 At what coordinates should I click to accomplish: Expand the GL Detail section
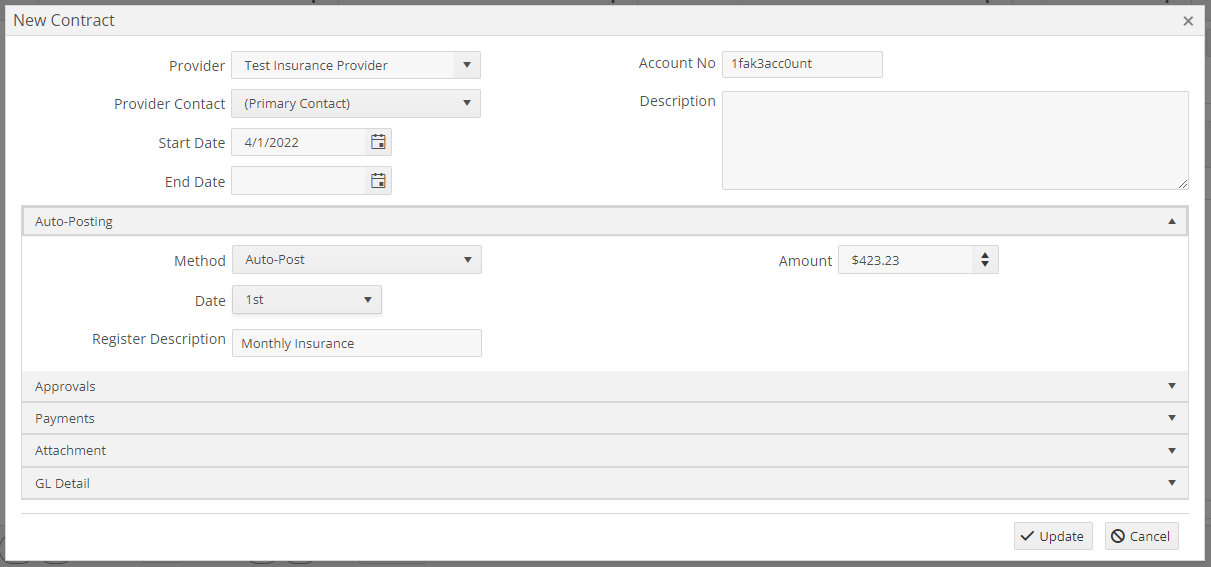click(x=605, y=483)
